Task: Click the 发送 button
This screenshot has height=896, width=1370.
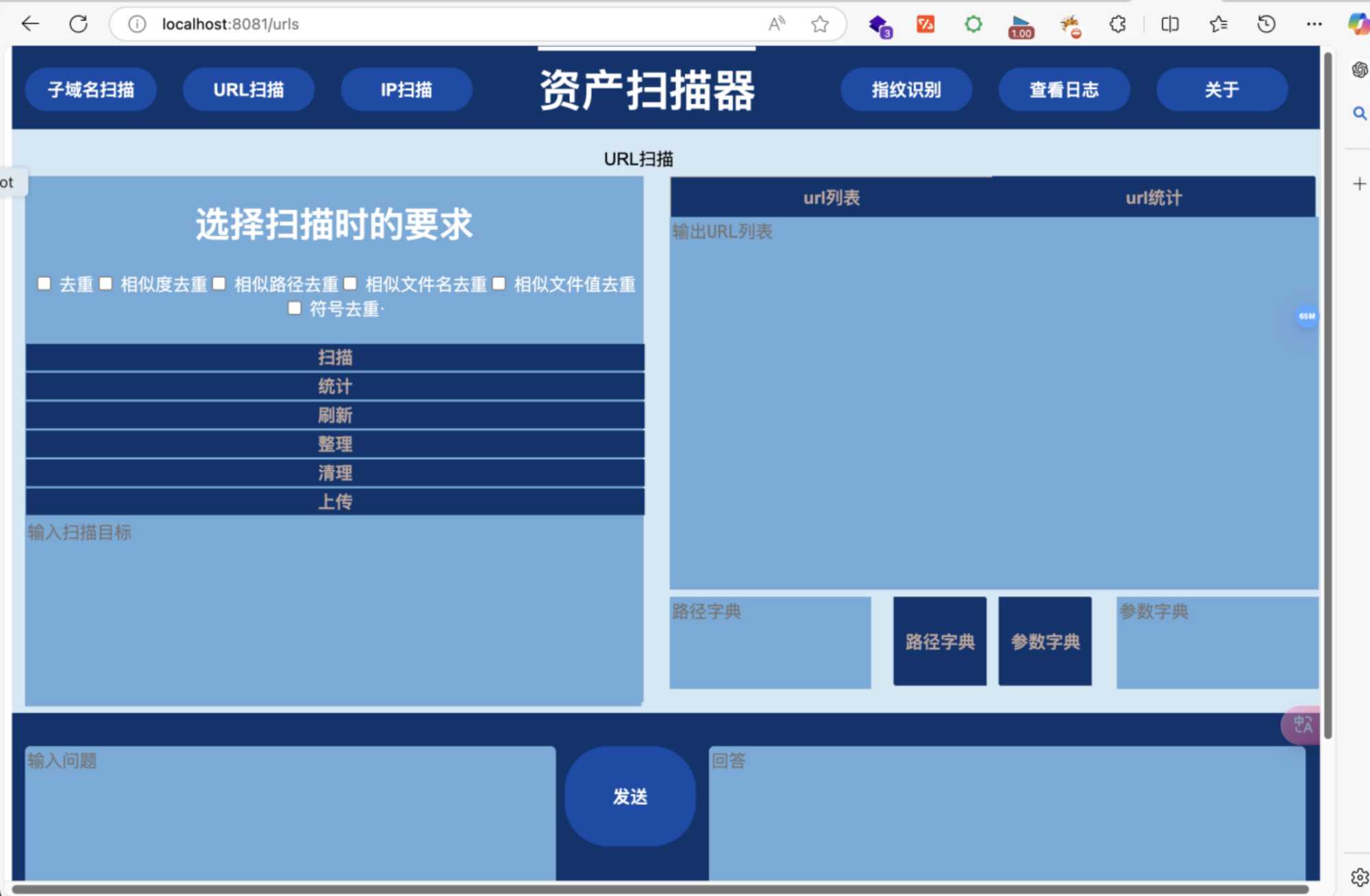Action: [630, 797]
